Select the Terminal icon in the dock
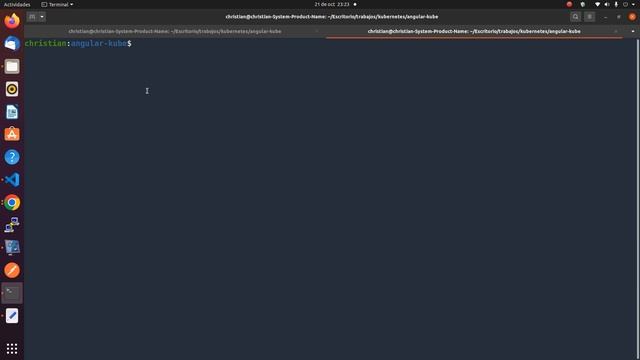Viewport: 640px width, 360px height. click(x=12, y=293)
